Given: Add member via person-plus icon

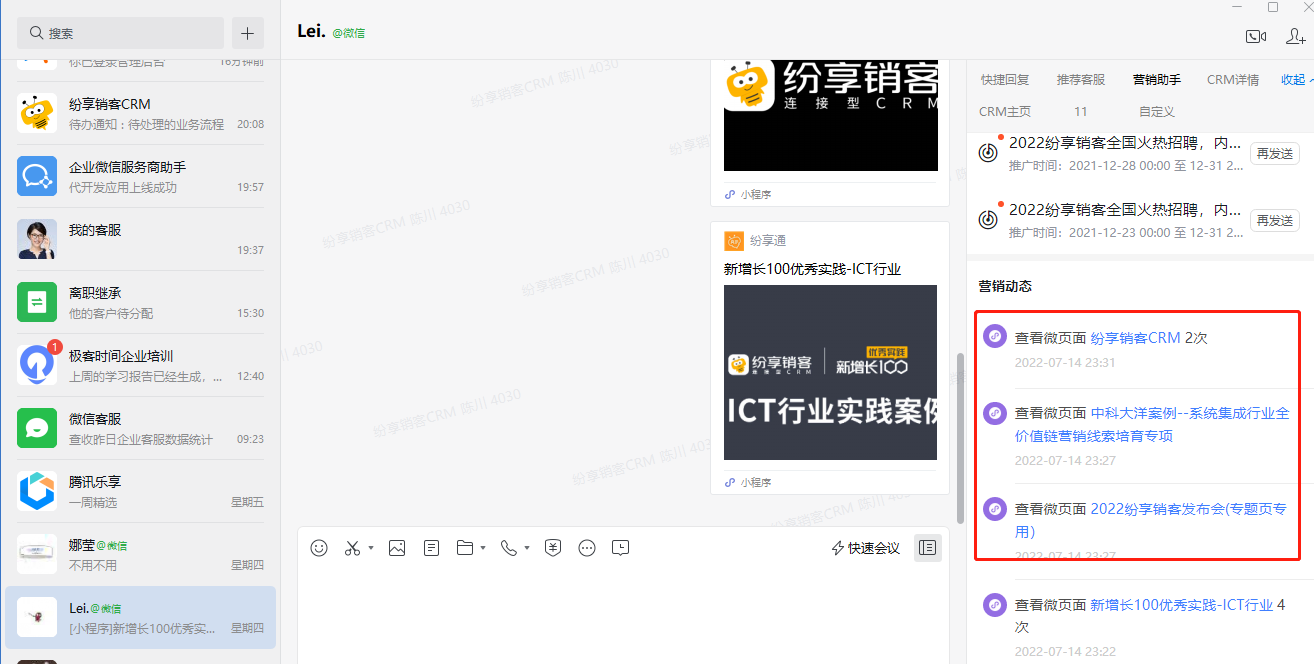Looking at the screenshot, I should [x=1296, y=37].
